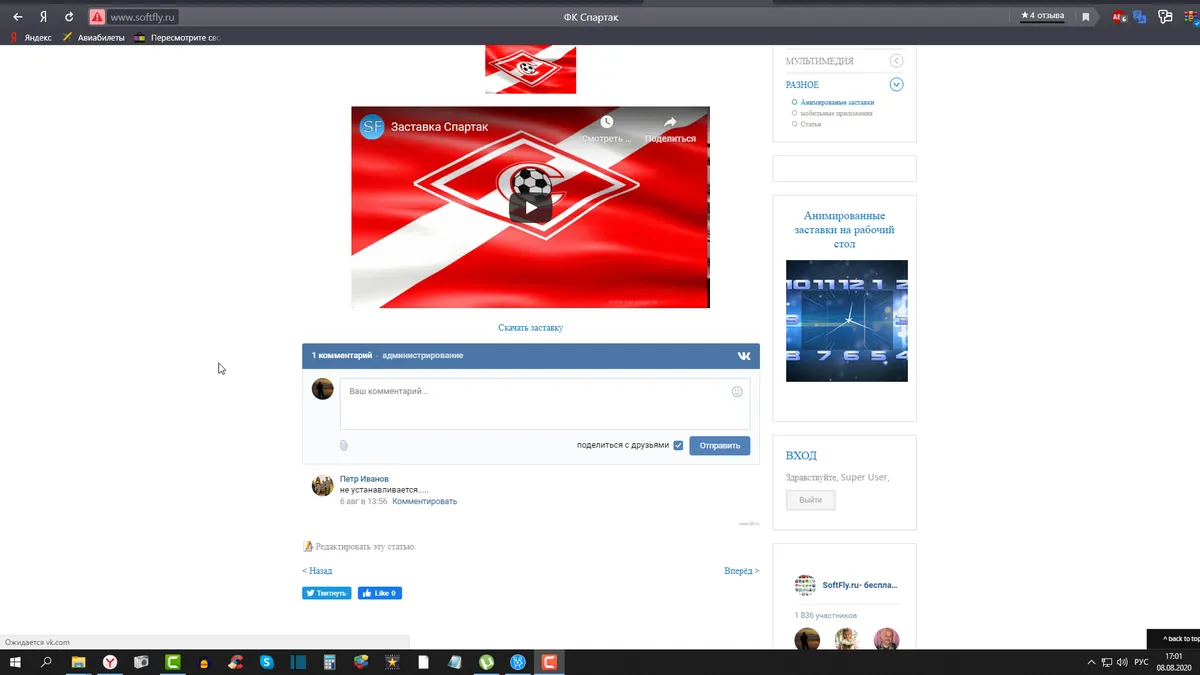Click Редактировать эту статью link
Viewport: 1200px width, 675px height.
365,547
